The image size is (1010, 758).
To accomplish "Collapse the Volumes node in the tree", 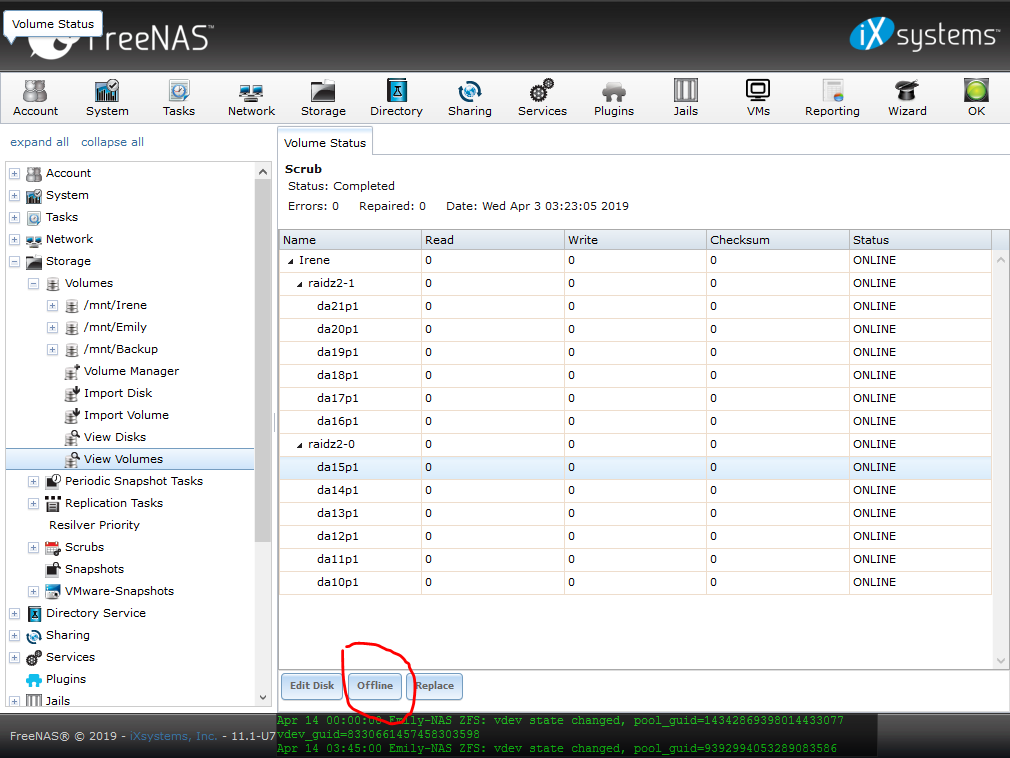I will 33,283.
